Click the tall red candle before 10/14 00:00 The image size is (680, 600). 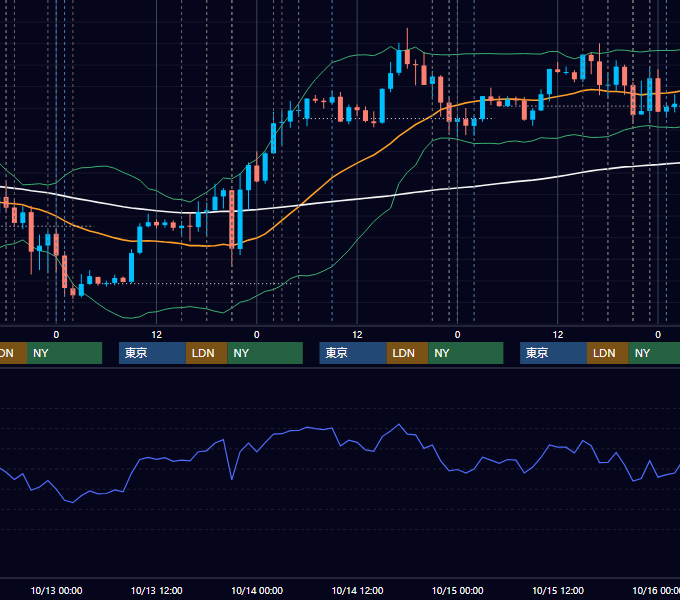pos(232,219)
